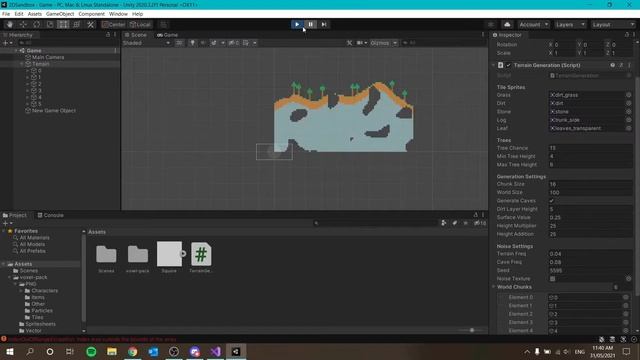Pick object for Grass sprite field
Image resolution: width=640 pixels, height=360 pixels.
point(629,95)
